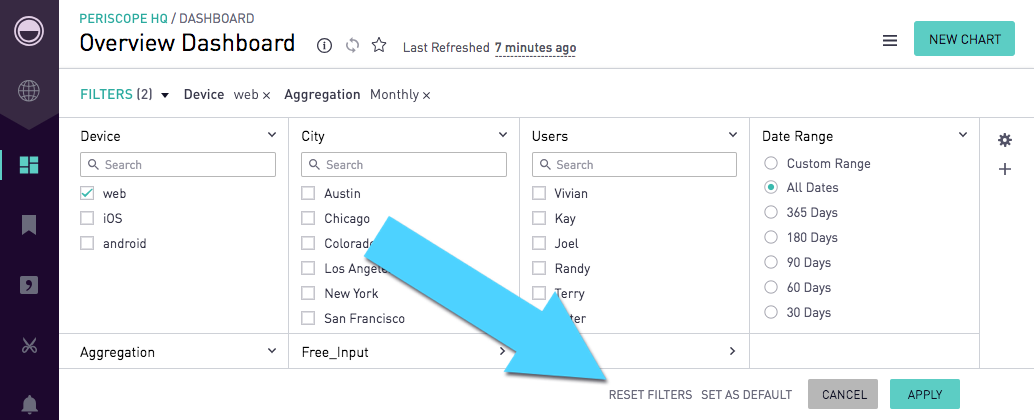The width and height of the screenshot is (1034, 420).
Task: Refresh the dashboard with the sync icon
Action: click(353, 45)
